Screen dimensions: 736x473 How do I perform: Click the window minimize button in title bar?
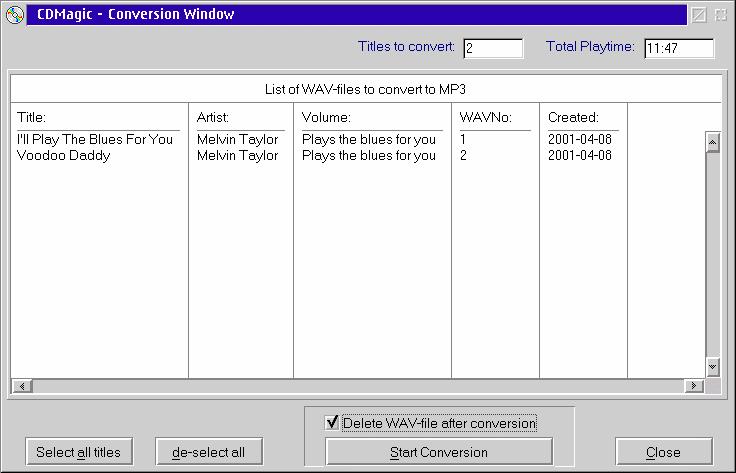(x=699, y=15)
